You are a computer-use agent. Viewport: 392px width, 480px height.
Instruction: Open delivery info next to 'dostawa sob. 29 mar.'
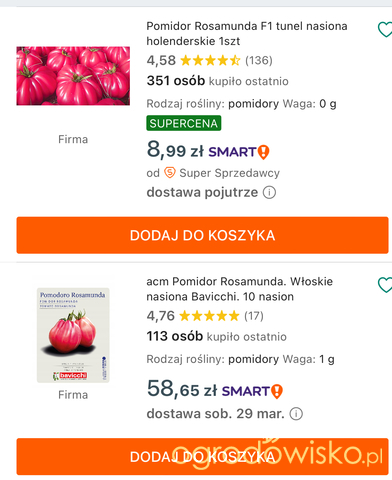click(296, 414)
